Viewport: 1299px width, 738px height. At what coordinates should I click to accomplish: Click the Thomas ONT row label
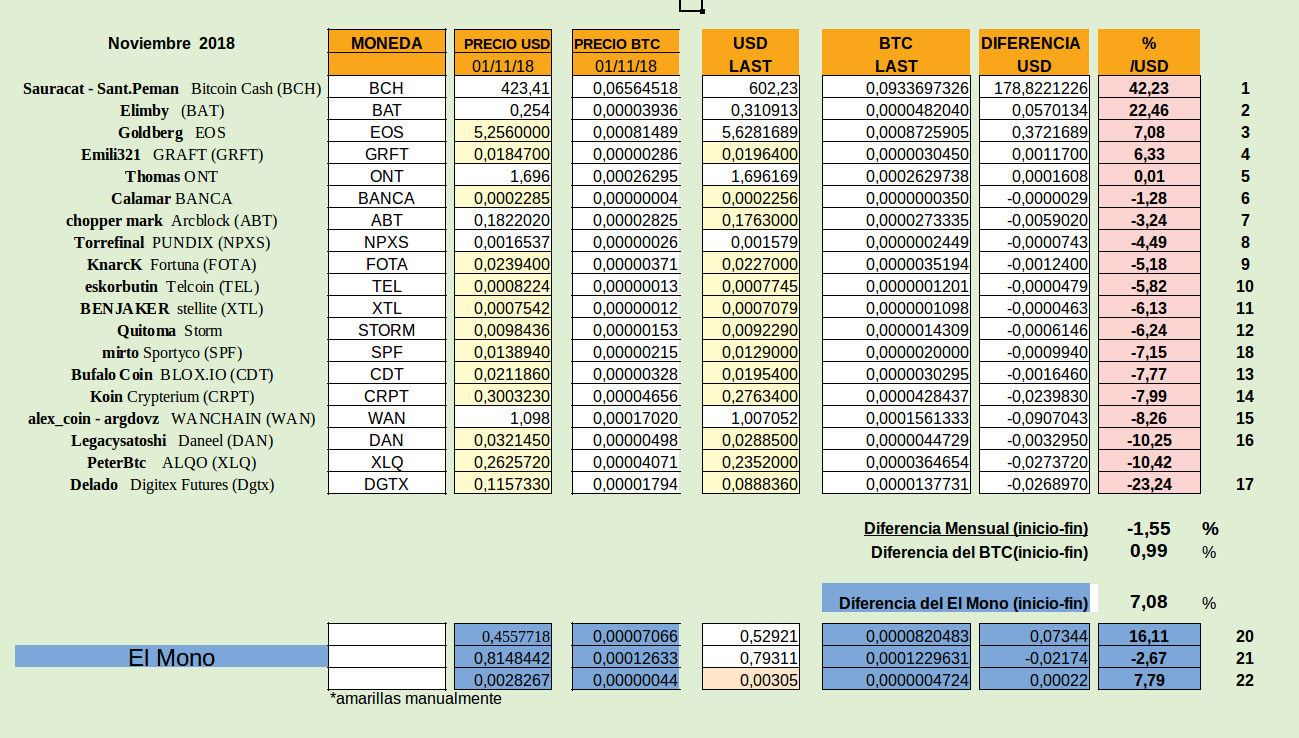click(170, 176)
